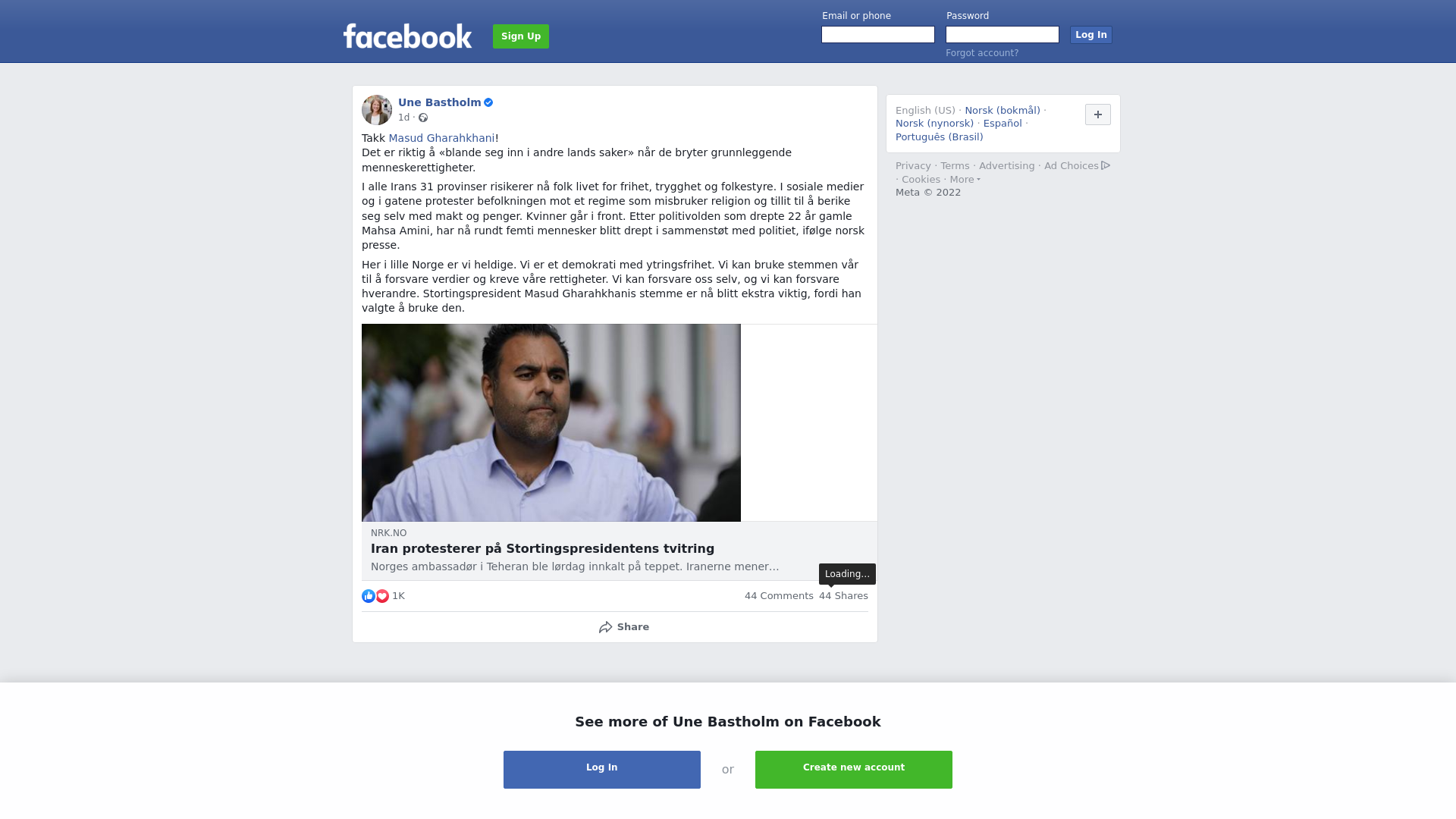Click the Ad Choices triangle icon
The height and width of the screenshot is (819, 1456).
[x=1106, y=165]
